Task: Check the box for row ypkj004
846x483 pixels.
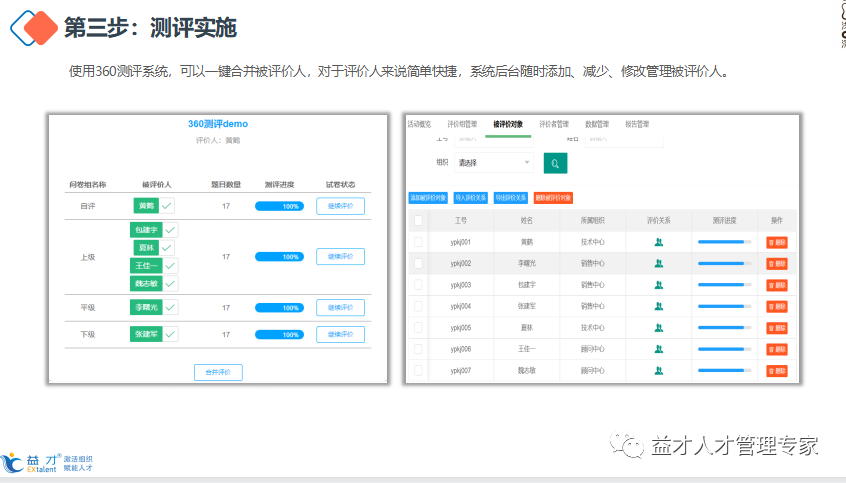Action: [418, 306]
